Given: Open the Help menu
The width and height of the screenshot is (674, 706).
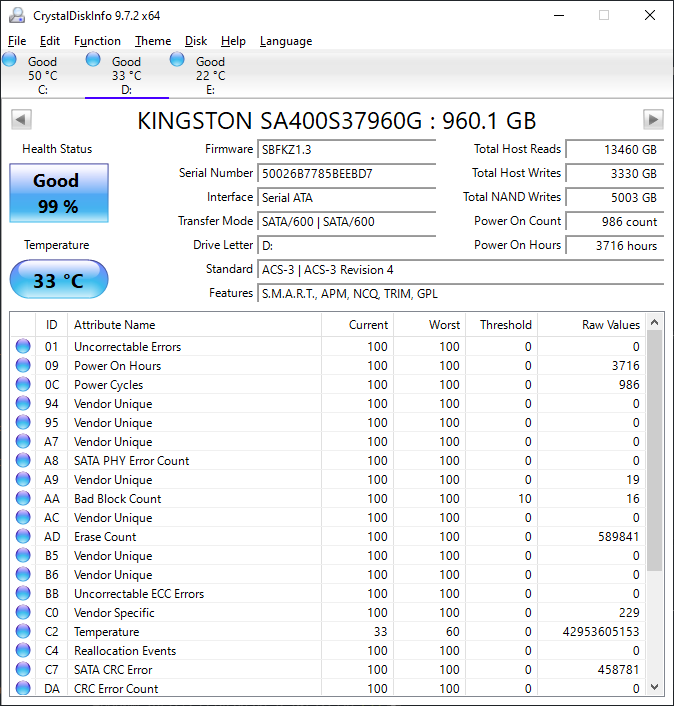Looking at the screenshot, I should pyautogui.click(x=233, y=41).
